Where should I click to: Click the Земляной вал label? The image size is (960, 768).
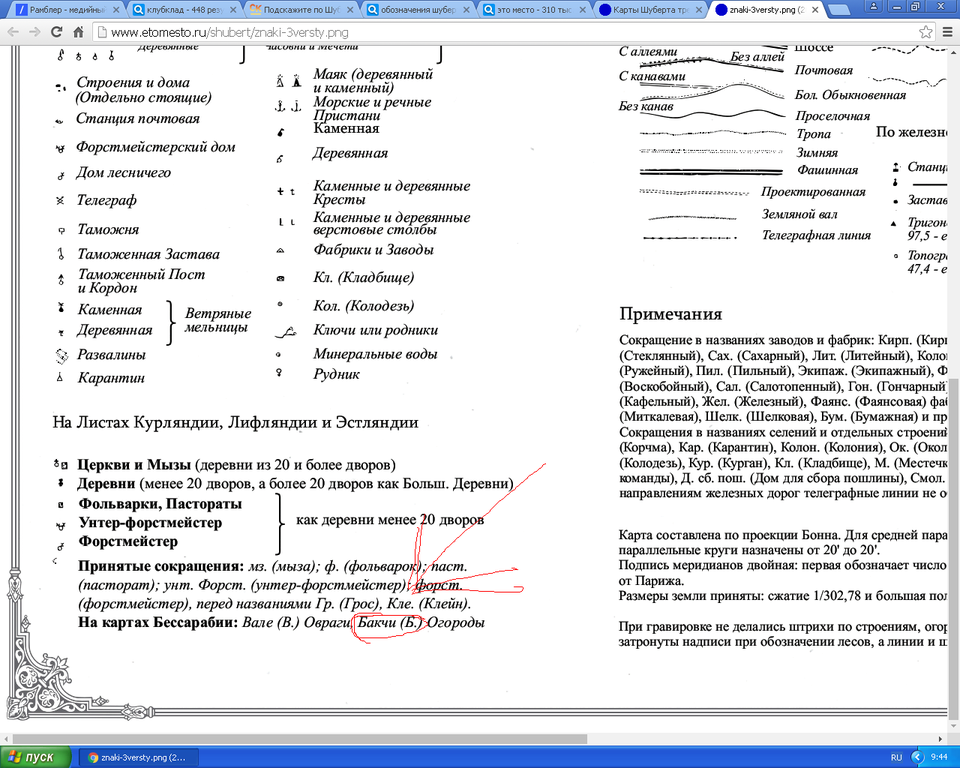pyautogui.click(x=800, y=214)
